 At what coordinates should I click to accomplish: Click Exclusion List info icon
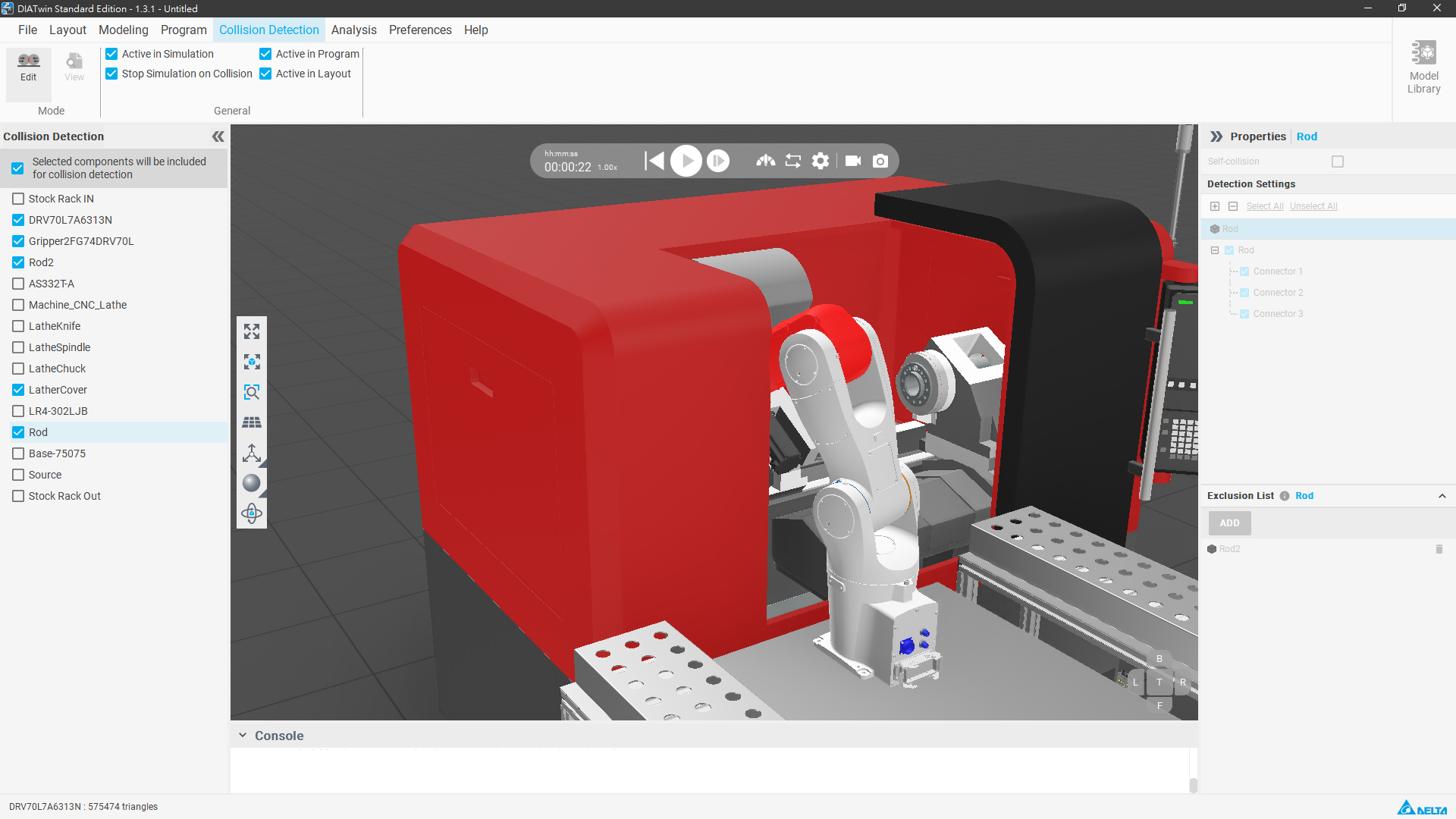(1285, 496)
